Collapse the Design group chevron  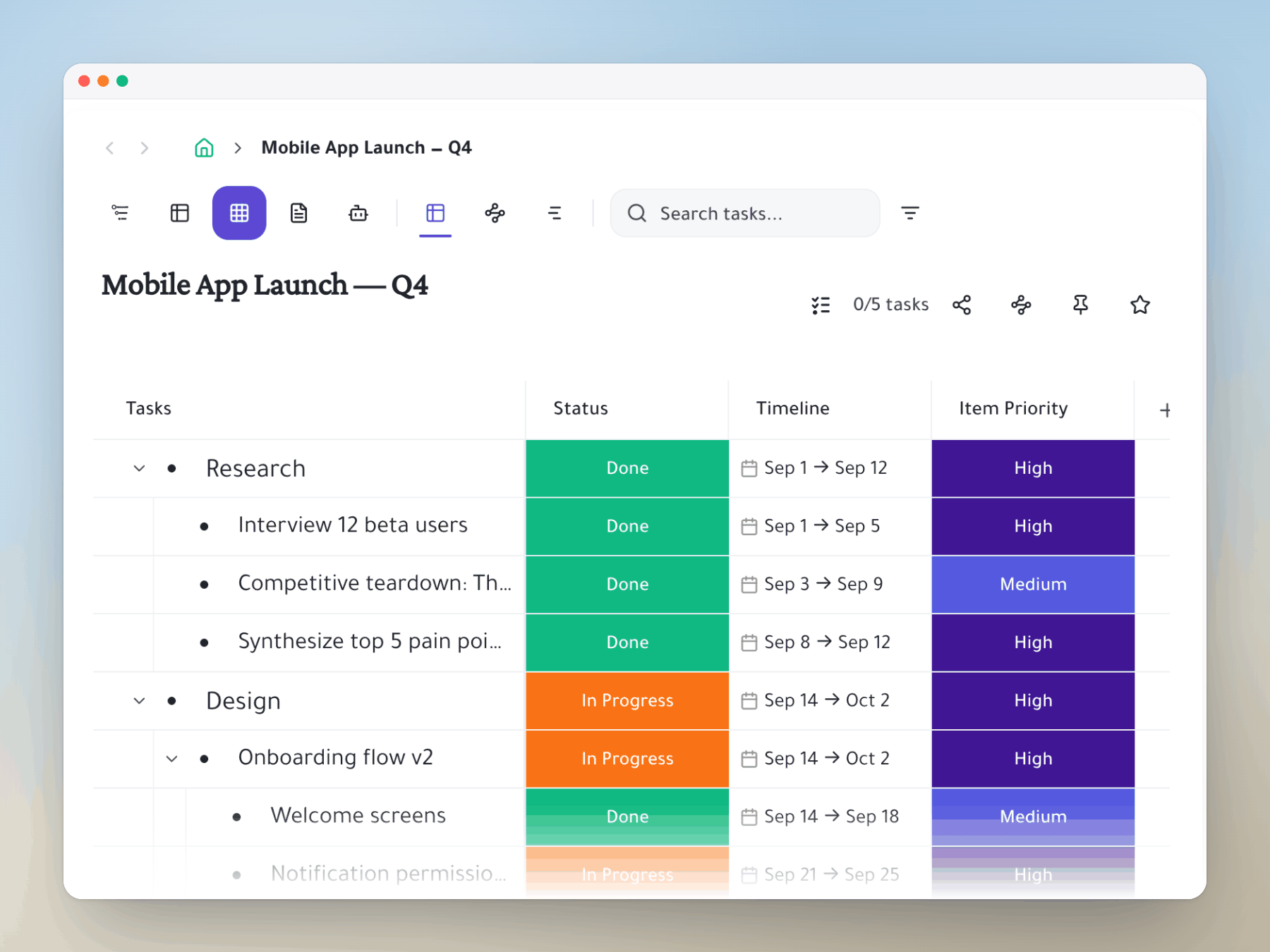point(139,701)
